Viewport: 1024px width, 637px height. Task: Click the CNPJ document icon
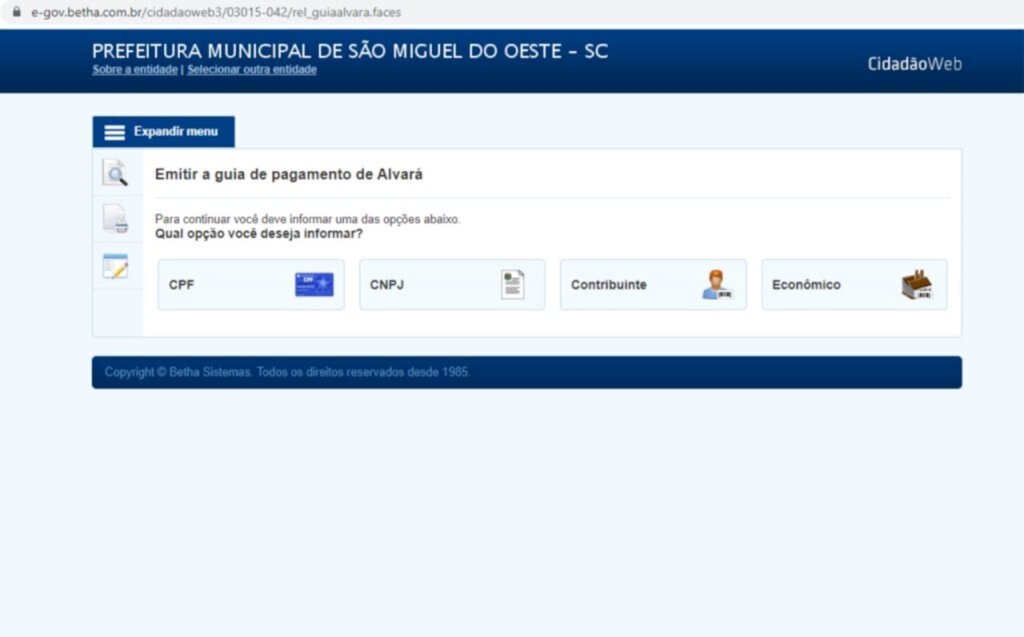coord(513,284)
